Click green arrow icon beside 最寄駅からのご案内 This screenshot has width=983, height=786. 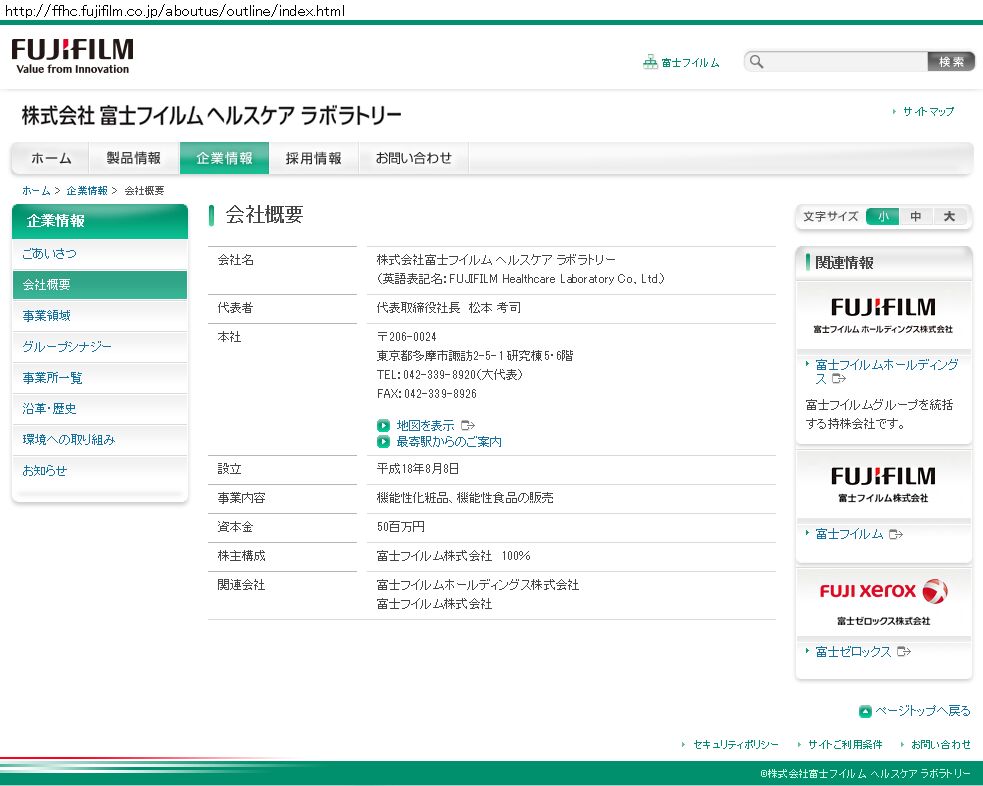[383, 441]
